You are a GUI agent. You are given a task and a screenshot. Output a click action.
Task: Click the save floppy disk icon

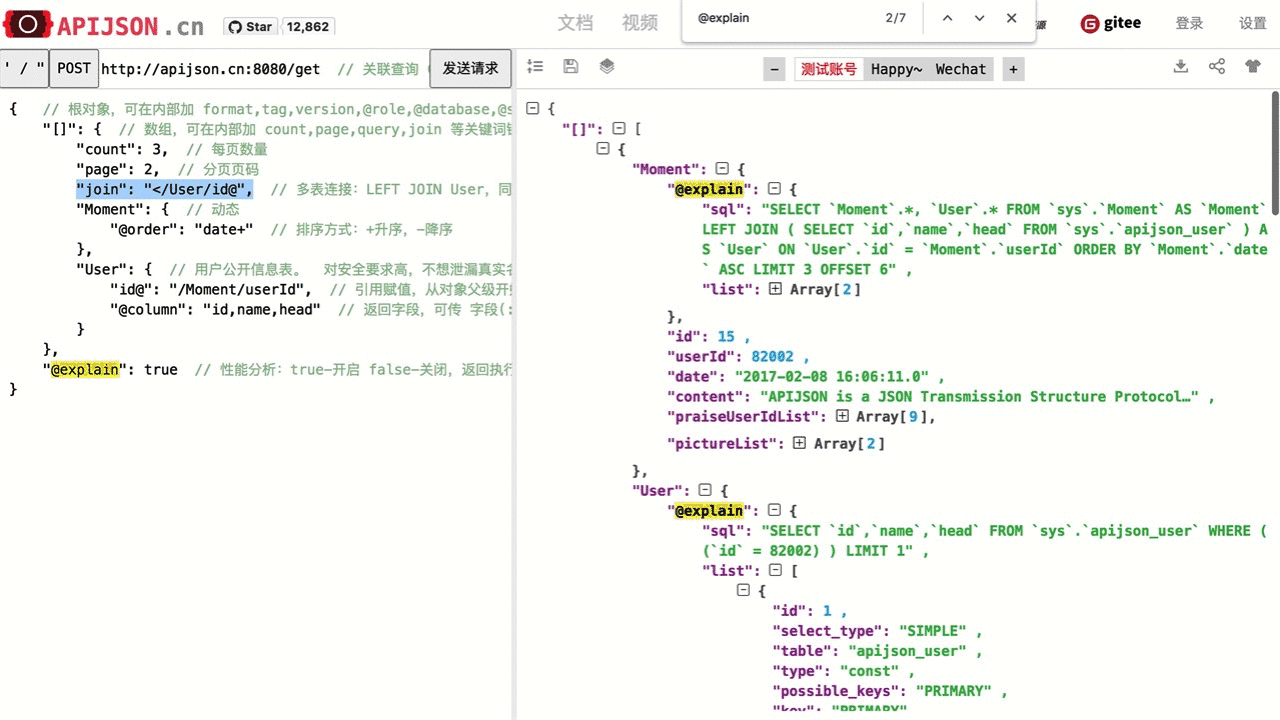571,67
